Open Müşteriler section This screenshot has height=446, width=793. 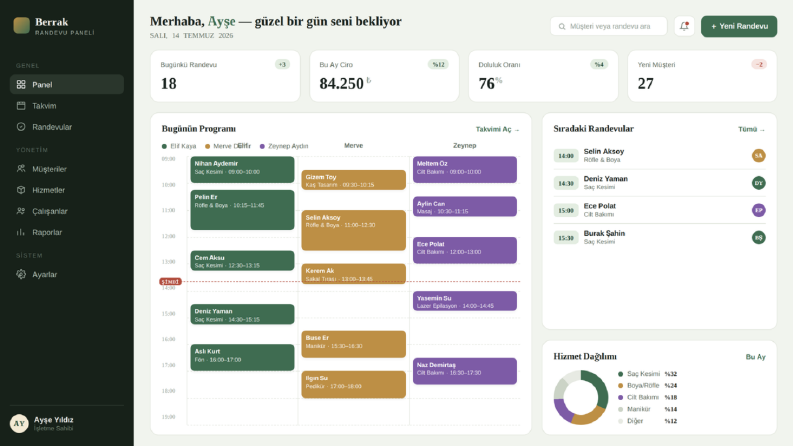point(67,169)
